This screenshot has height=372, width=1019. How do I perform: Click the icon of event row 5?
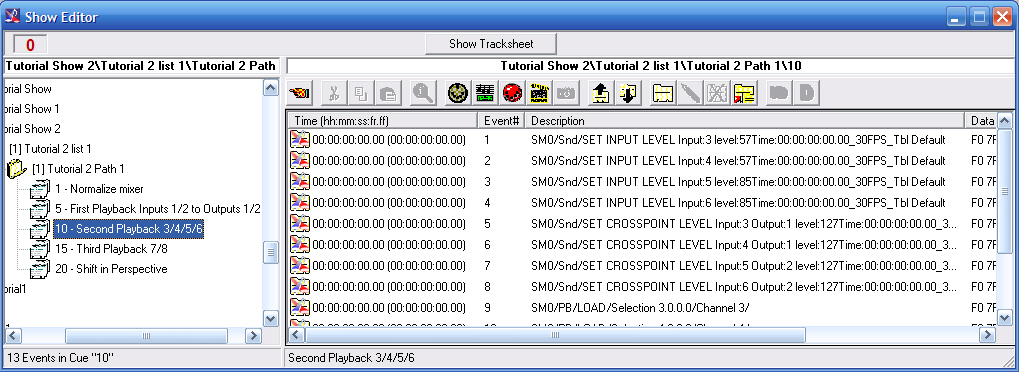click(300, 224)
